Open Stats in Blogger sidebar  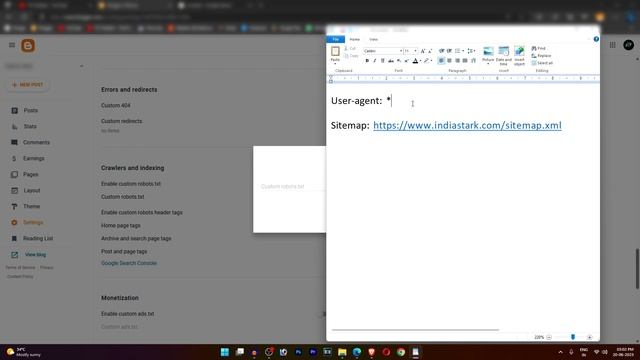pos(30,127)
